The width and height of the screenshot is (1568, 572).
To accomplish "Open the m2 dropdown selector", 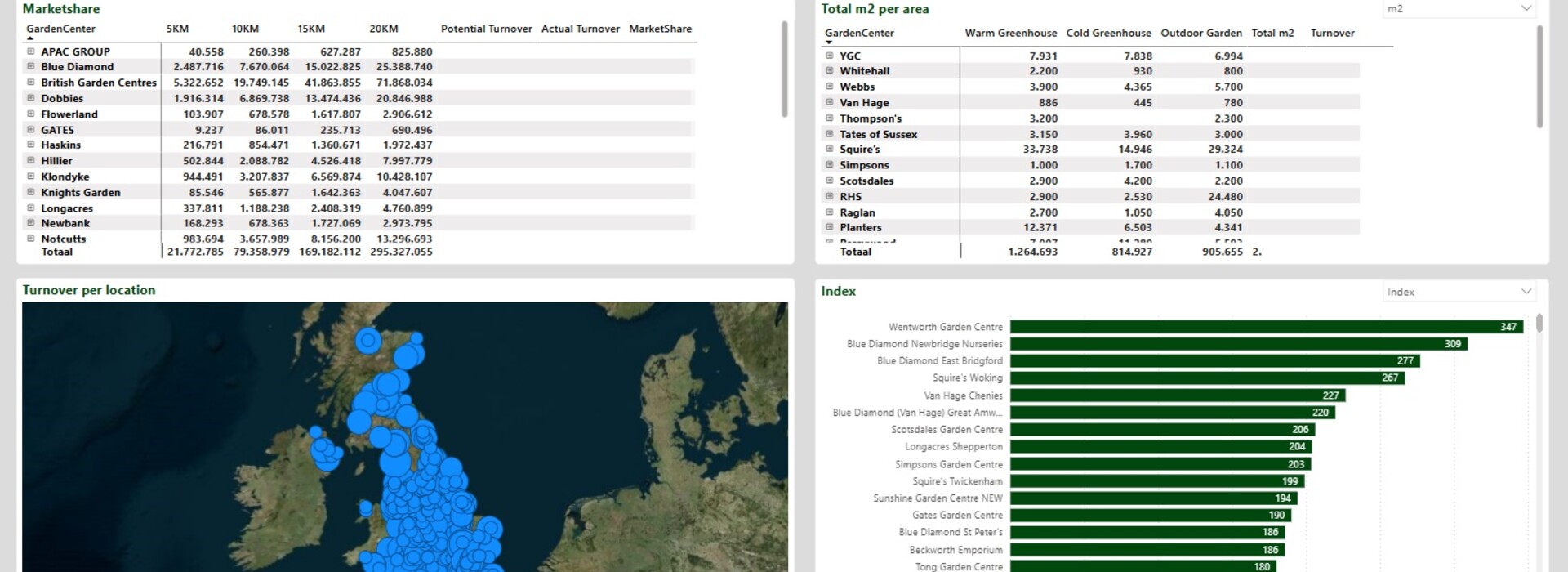I will coord(1459,8).
